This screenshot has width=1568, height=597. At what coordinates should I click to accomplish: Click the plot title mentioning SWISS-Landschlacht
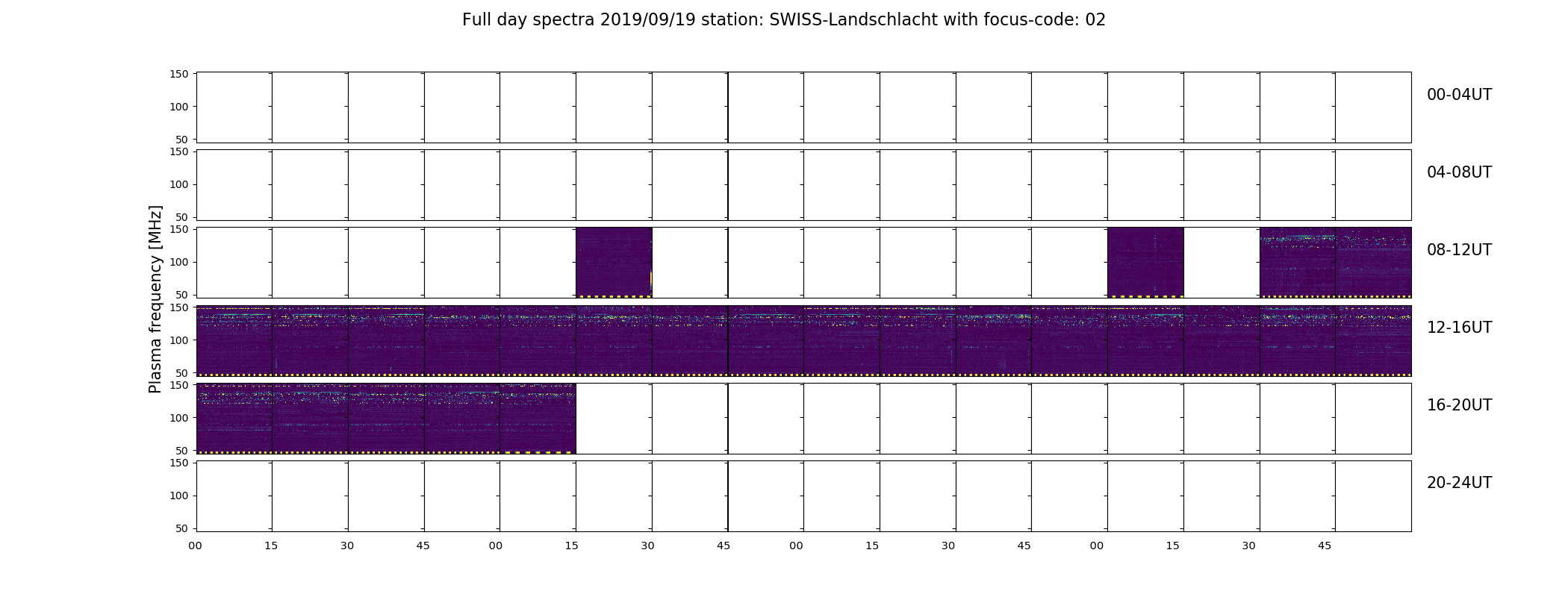point(783,20)
